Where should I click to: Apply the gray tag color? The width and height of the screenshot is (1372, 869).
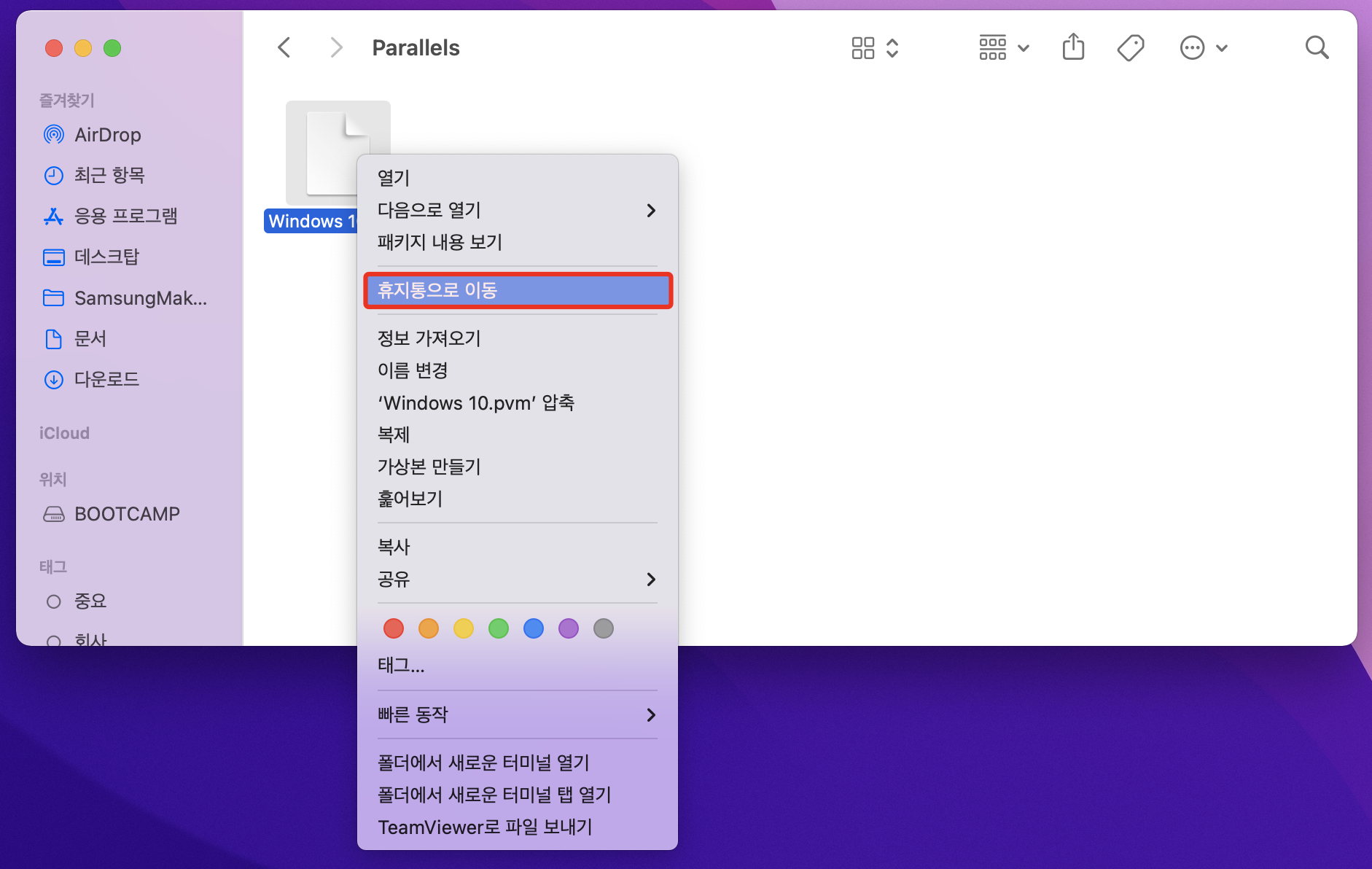click(x=604, y=628)
